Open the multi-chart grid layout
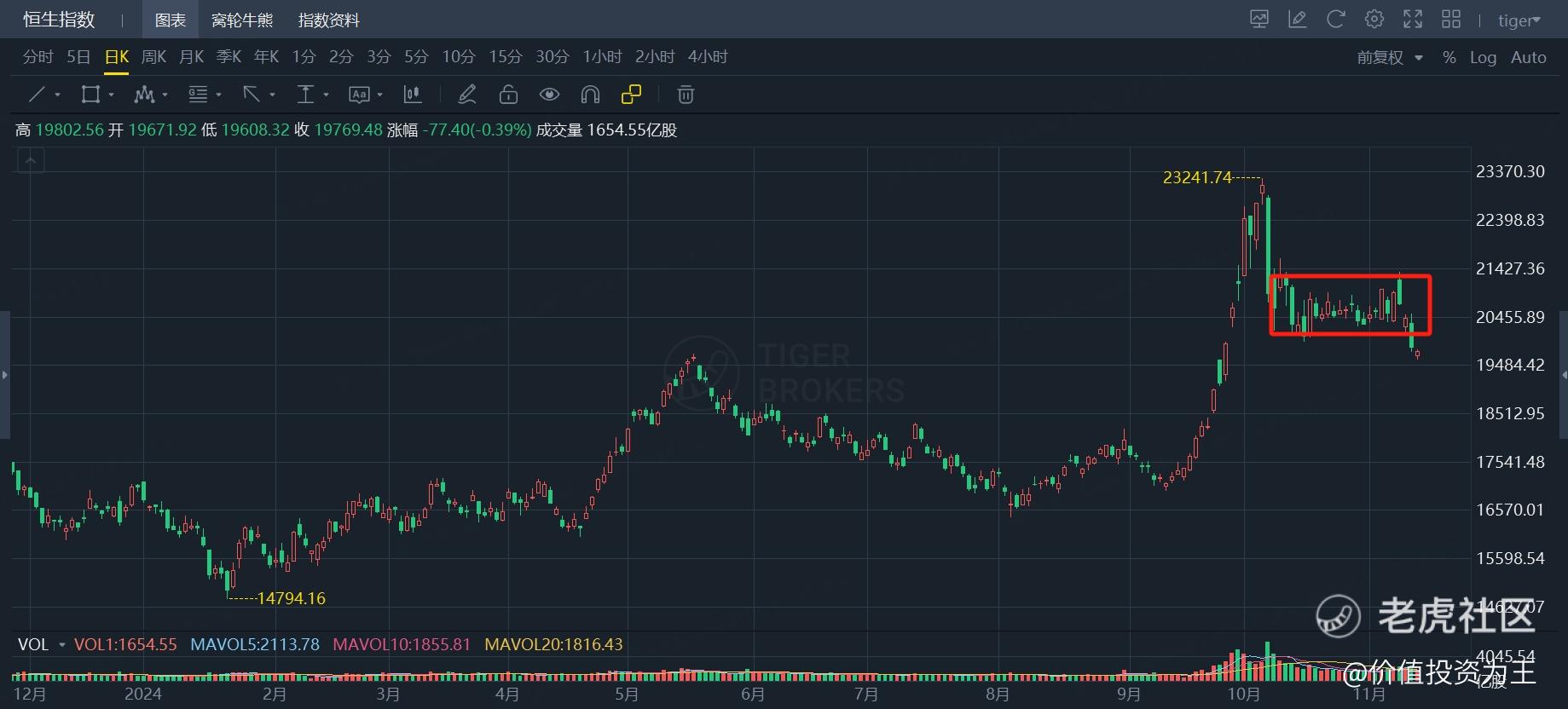The width and height of the screenshot is (1568, 709). [x=1451, y=20]
